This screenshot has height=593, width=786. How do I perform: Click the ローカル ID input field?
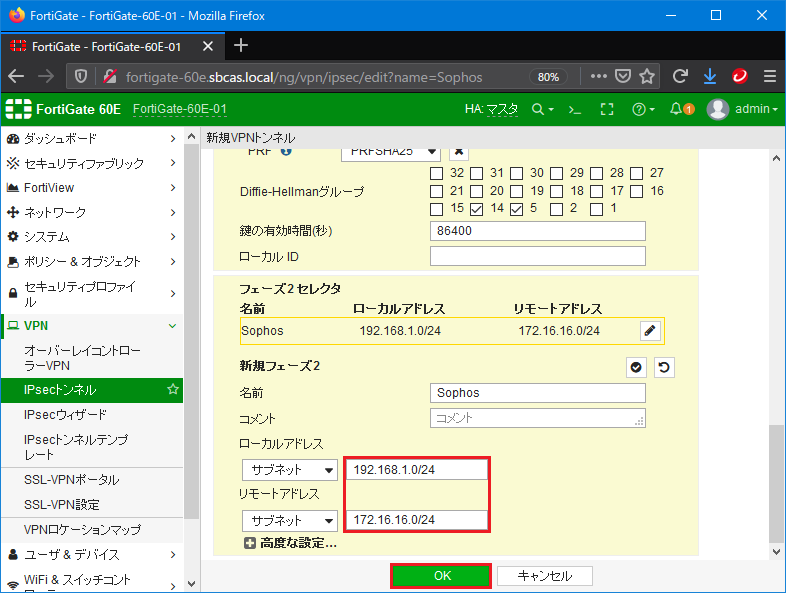pos(538,257)
